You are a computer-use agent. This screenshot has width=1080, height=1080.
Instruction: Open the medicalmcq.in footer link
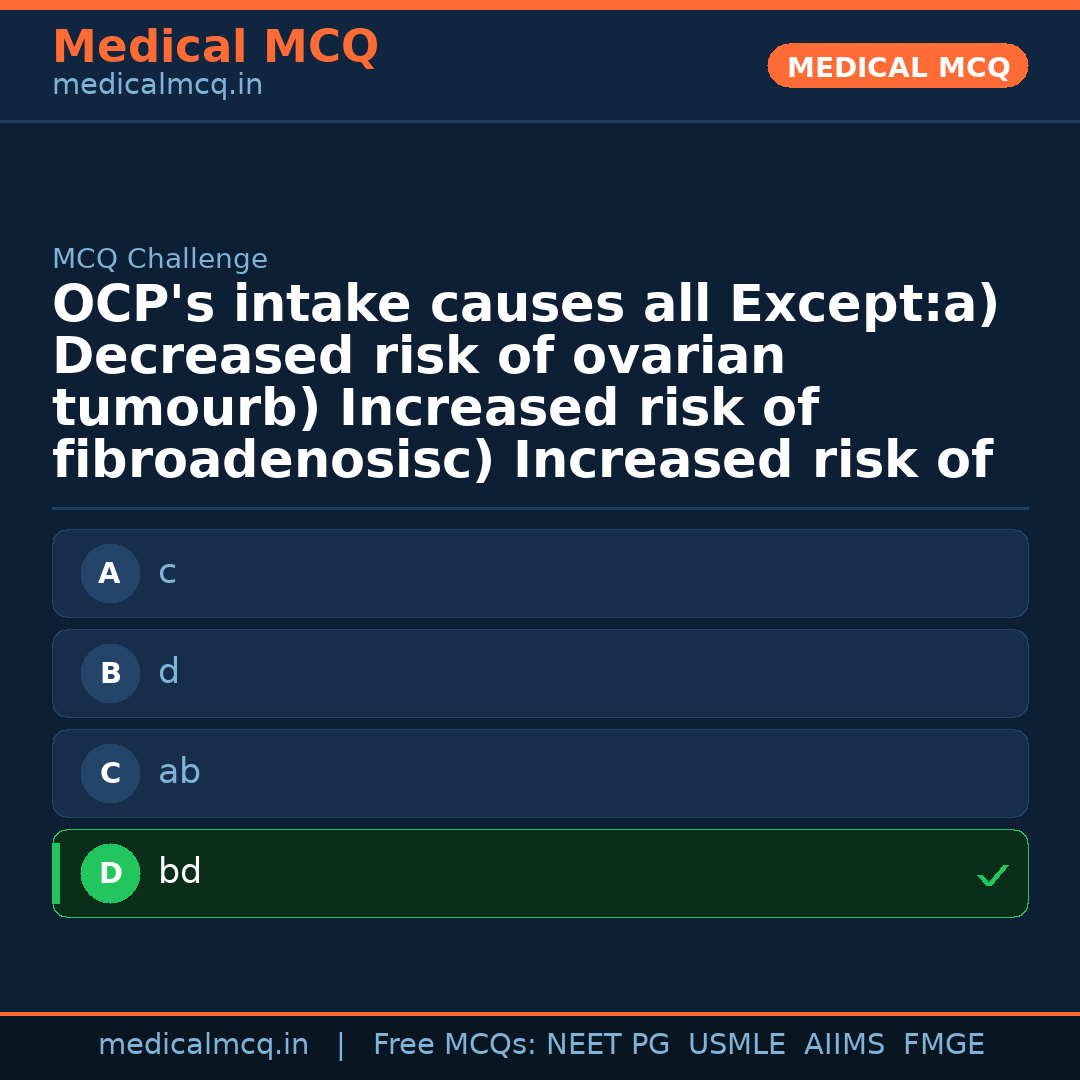[x=204, y=1043]
